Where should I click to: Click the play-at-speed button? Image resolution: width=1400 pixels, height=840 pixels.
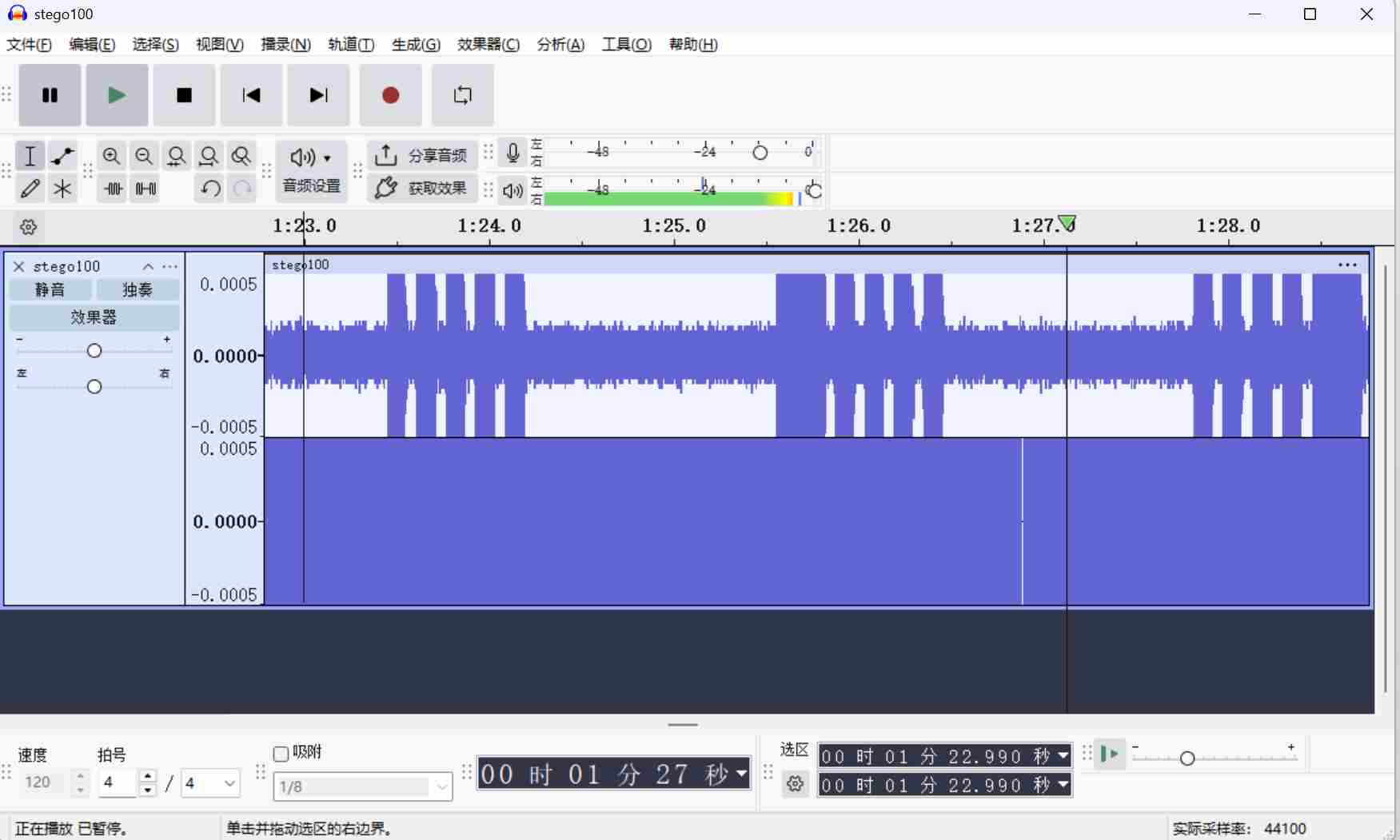click(x=1111, y=754)
